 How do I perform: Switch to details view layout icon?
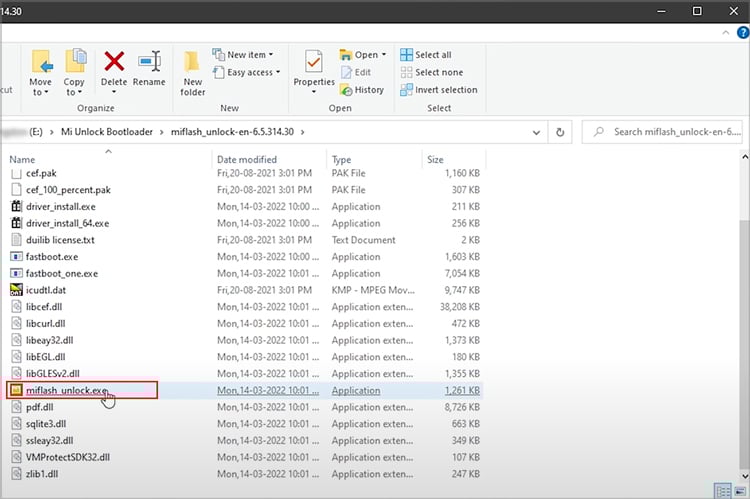pos(722,490)
